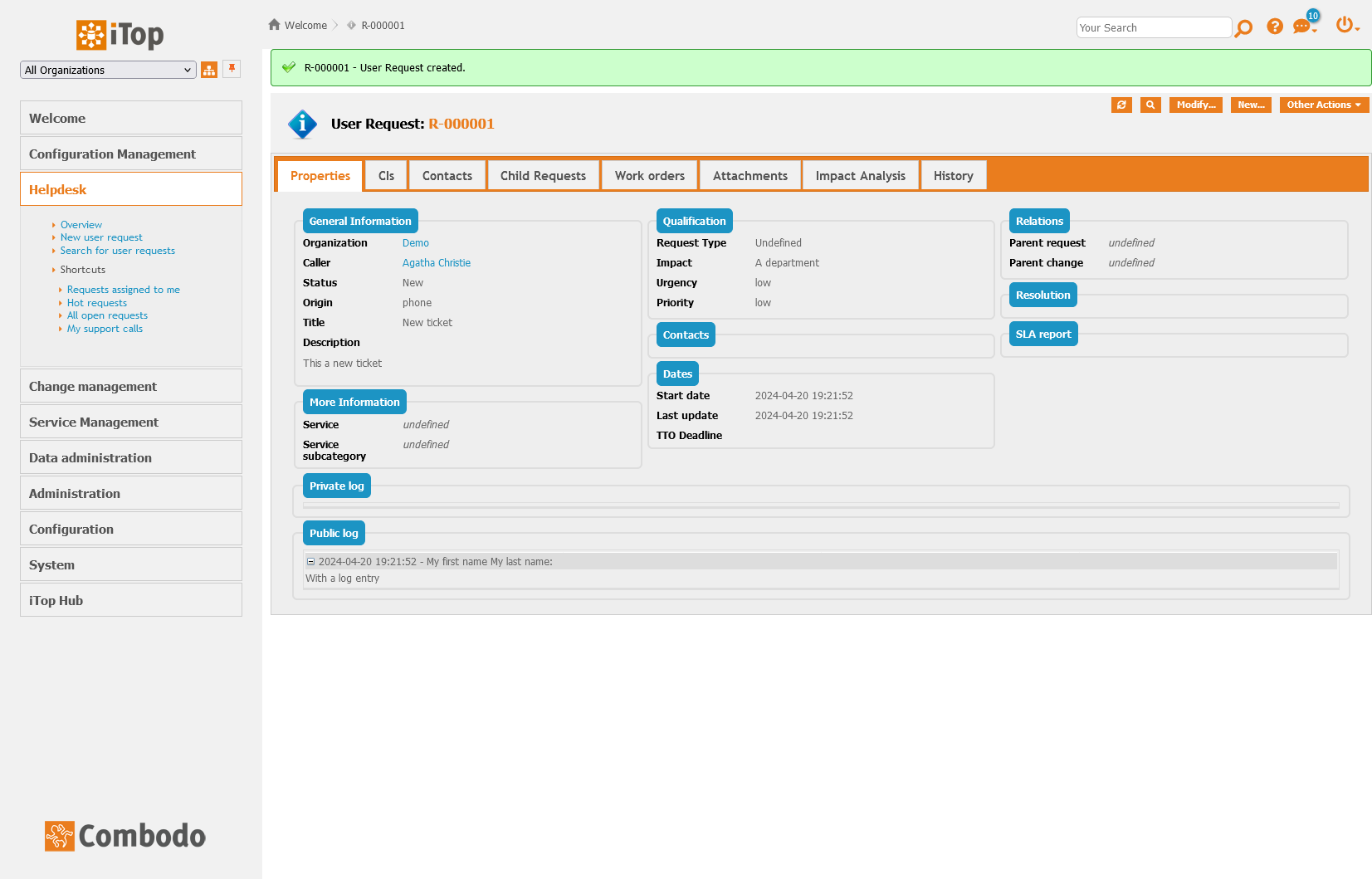Open the All Organizations dropdown

click(x=107, y=70)
